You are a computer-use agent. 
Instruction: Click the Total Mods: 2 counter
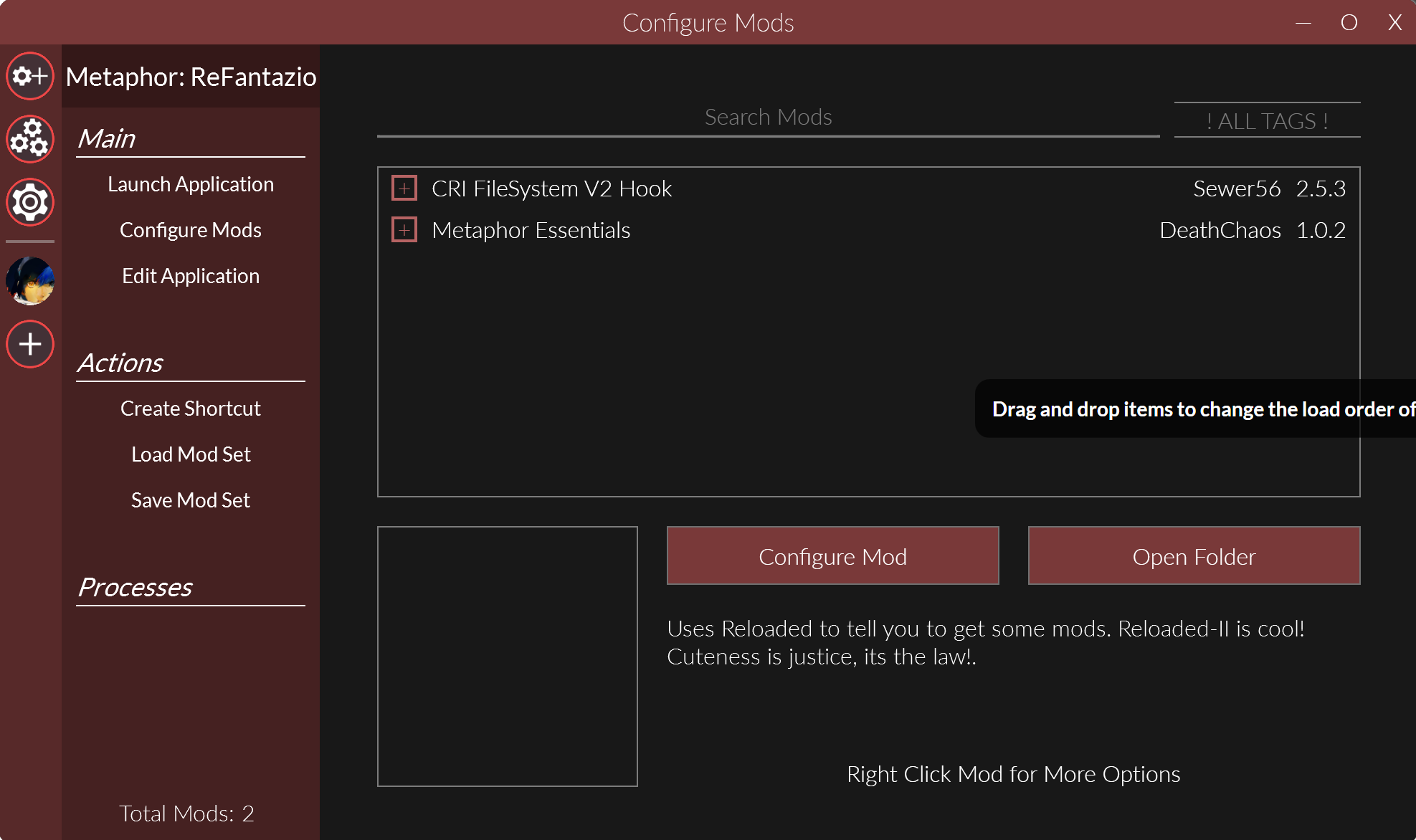click(x=186, y=813)
